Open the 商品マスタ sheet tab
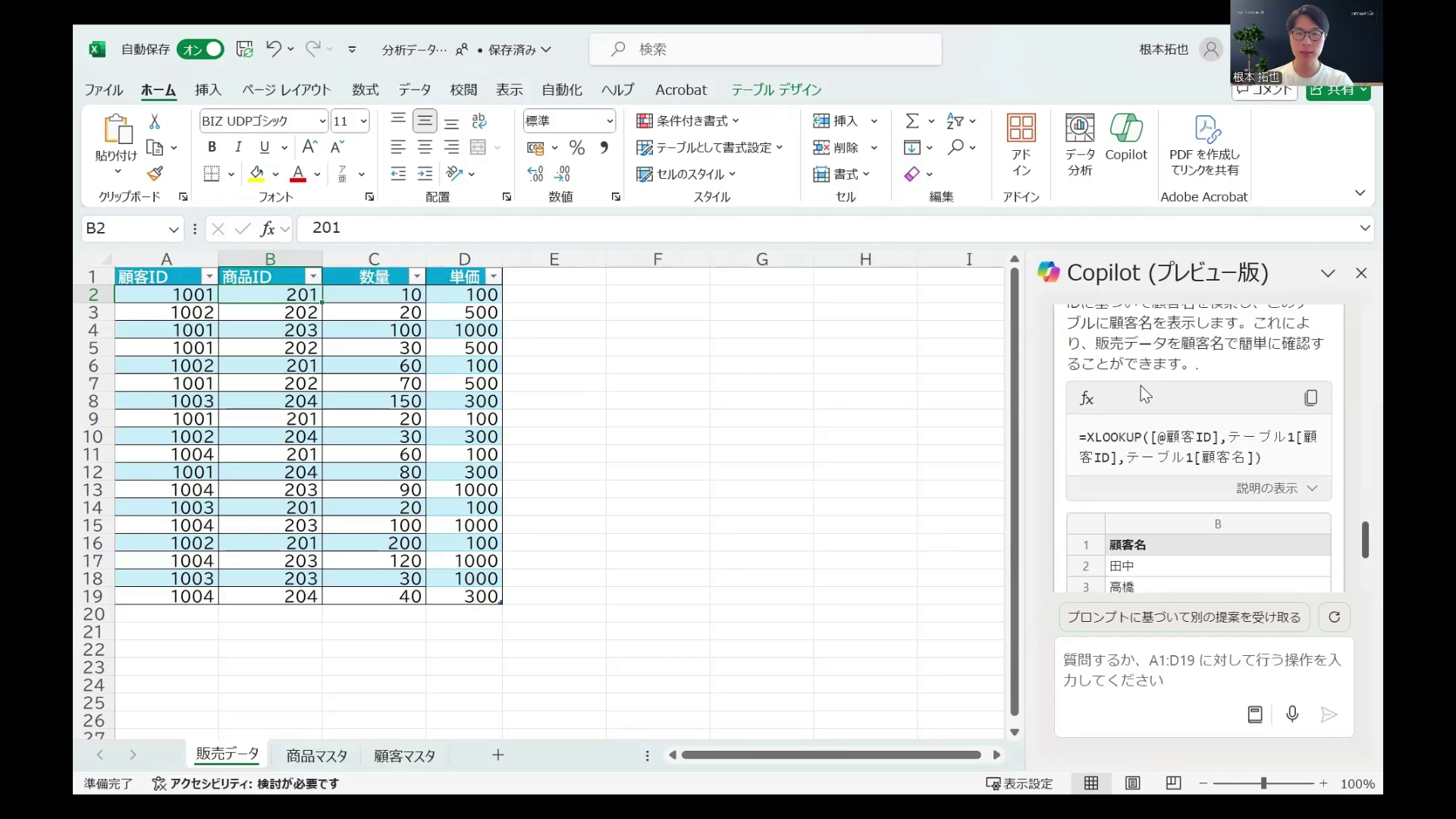1456x819 pixels. 315,755
